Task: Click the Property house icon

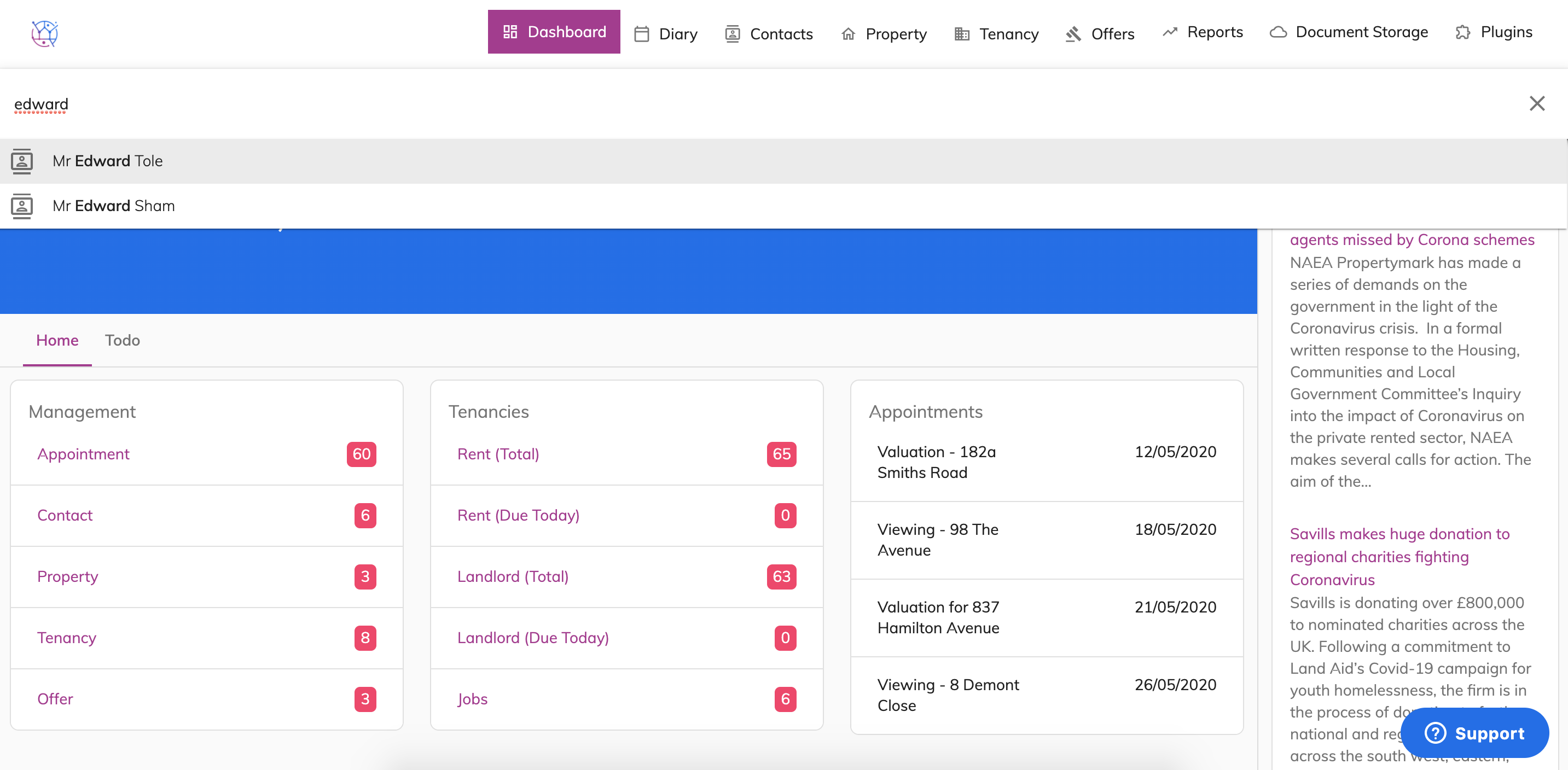Action: 848,34
